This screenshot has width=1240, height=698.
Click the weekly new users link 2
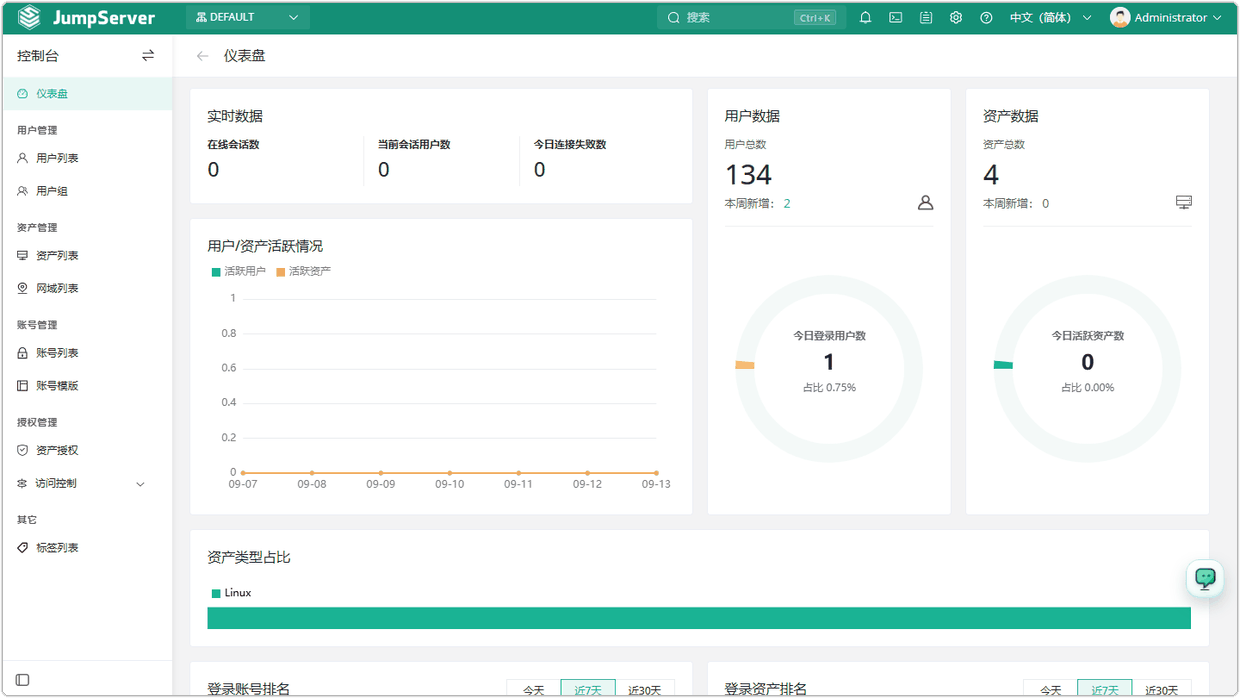[x=787, y=204]
